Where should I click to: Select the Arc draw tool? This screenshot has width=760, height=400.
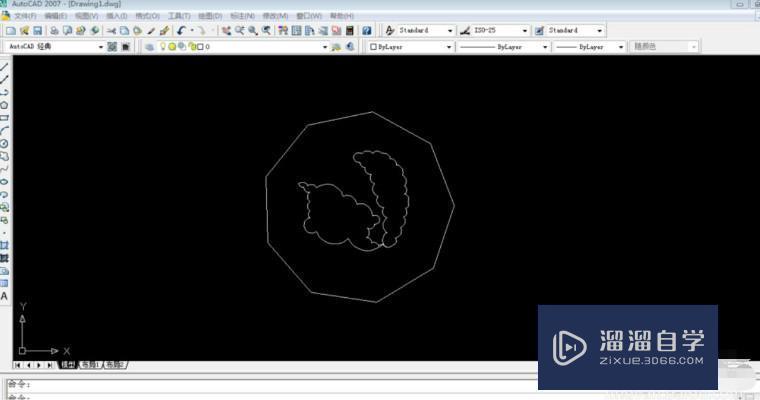(4, 130)
